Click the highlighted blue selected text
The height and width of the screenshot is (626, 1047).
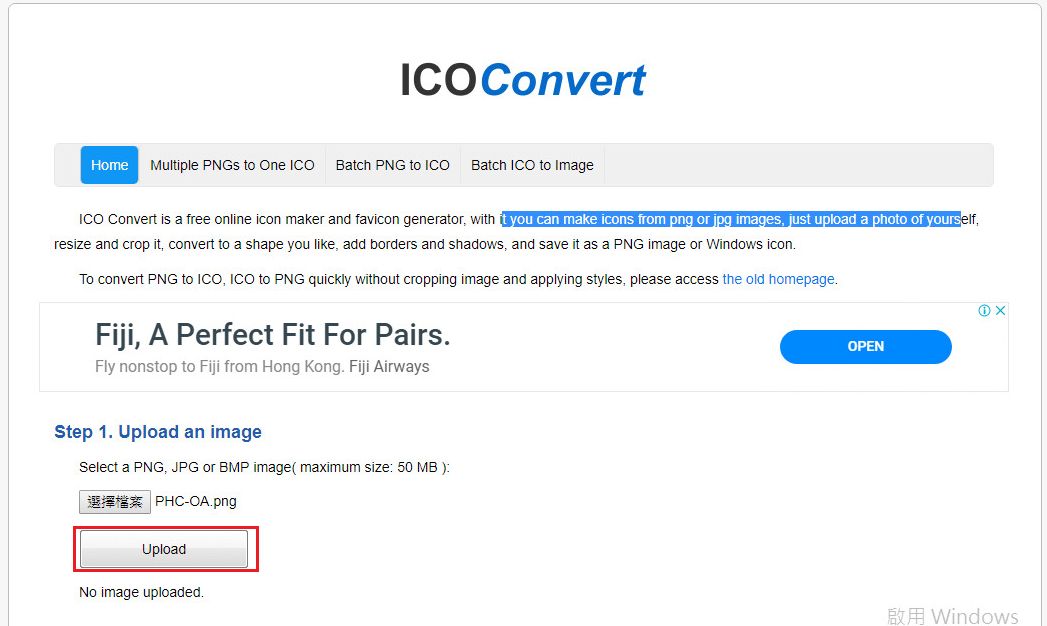pos(730,219)
